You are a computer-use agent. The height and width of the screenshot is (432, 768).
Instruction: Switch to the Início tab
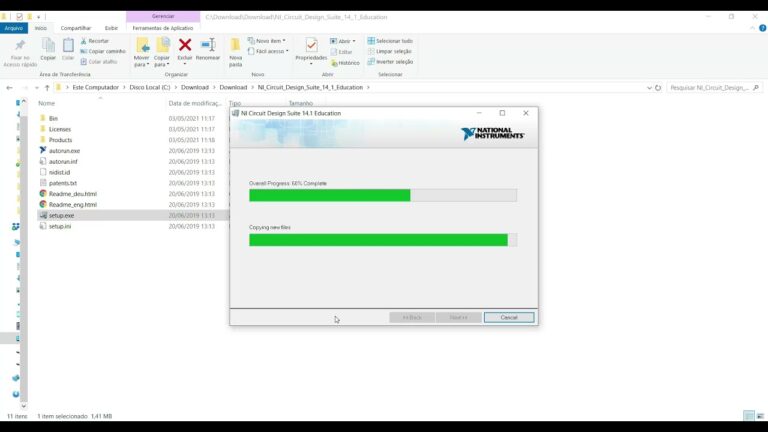click(41, 28)
